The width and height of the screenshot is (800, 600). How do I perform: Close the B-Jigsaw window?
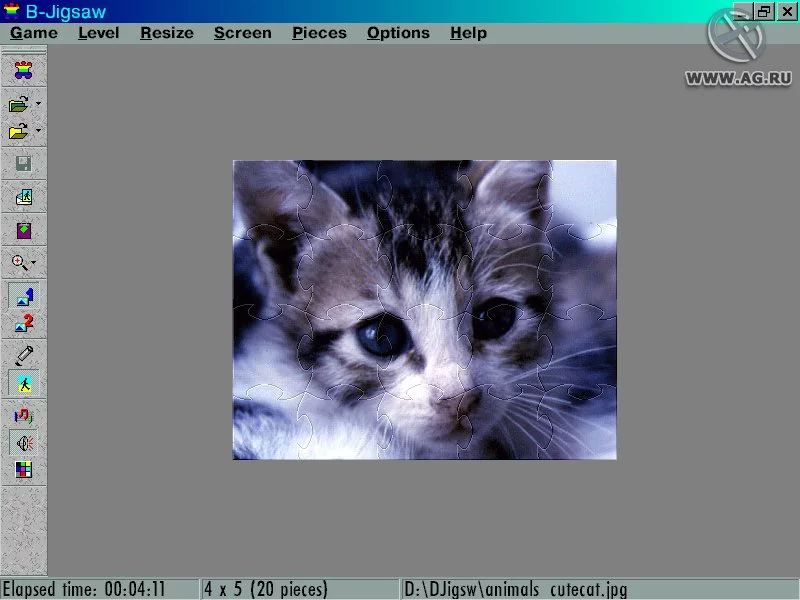[787, 11]
